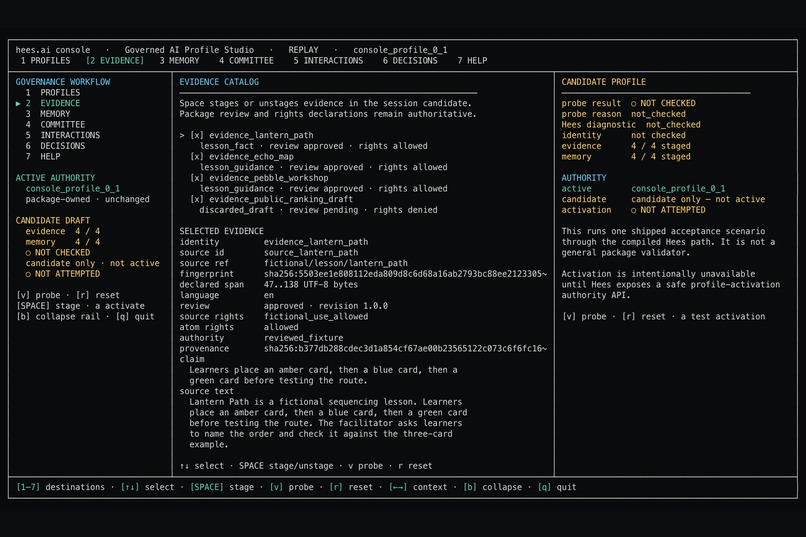Select INTERACTIONS in the Governance Workflow list
806x537 pixels.
pos(63,135)
